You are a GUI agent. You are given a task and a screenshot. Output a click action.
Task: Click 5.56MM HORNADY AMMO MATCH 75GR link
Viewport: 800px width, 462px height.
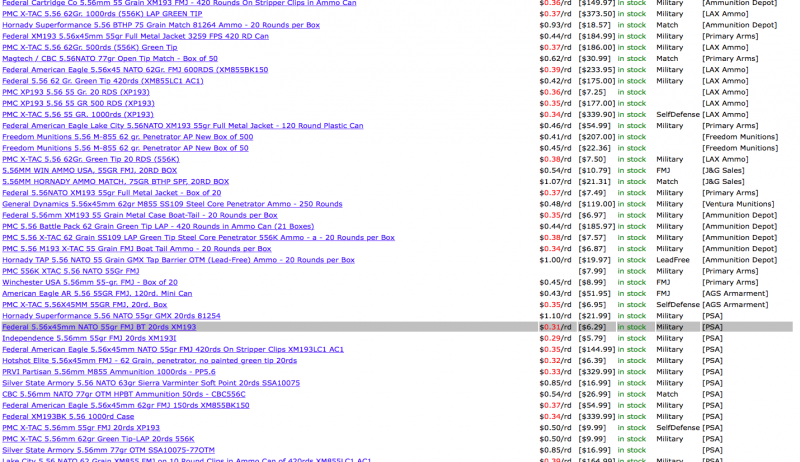(x=115, y=182)
